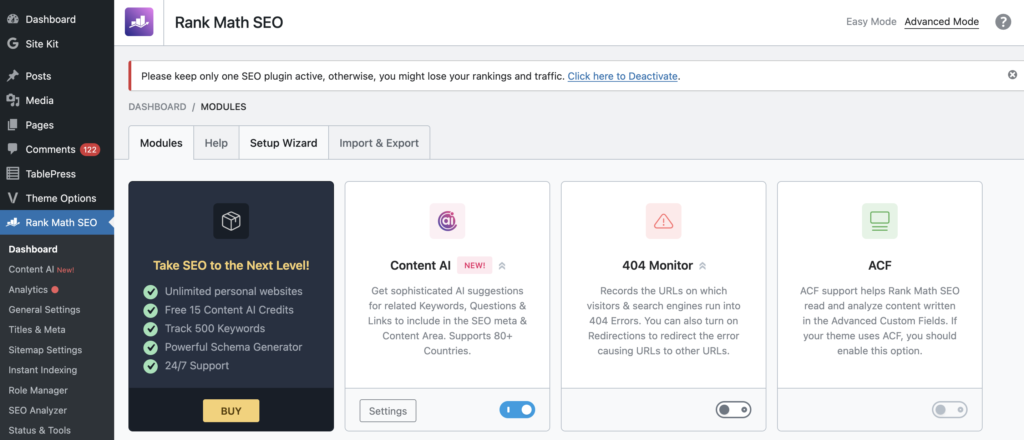Image resolution: width=1024 pixels, height=440 pixels.
Task: Click the Media icon in sidebar
Action: tap(12, 101)
